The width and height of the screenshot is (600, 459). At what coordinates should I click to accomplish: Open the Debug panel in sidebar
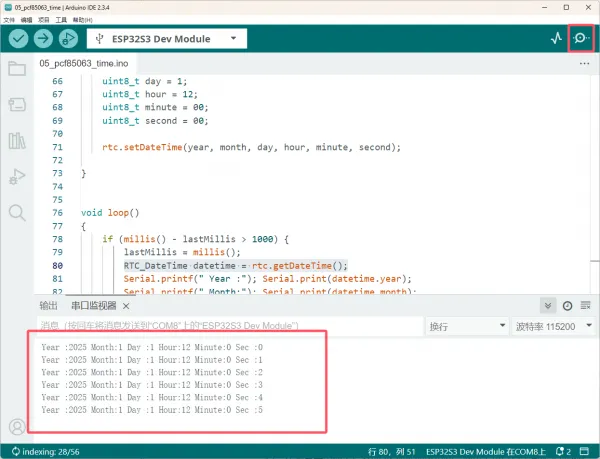(x=17, y=177)
